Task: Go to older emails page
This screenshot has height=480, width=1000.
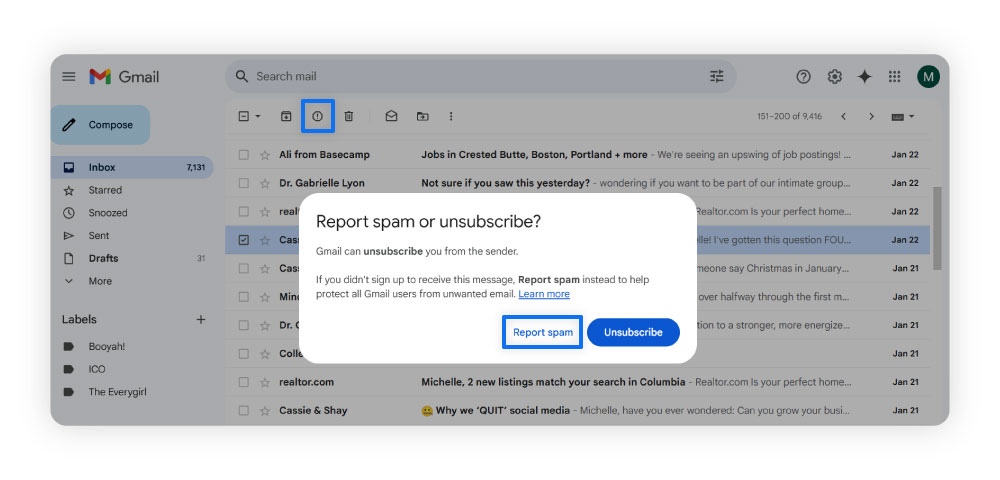Action: (x=871, y=117)
